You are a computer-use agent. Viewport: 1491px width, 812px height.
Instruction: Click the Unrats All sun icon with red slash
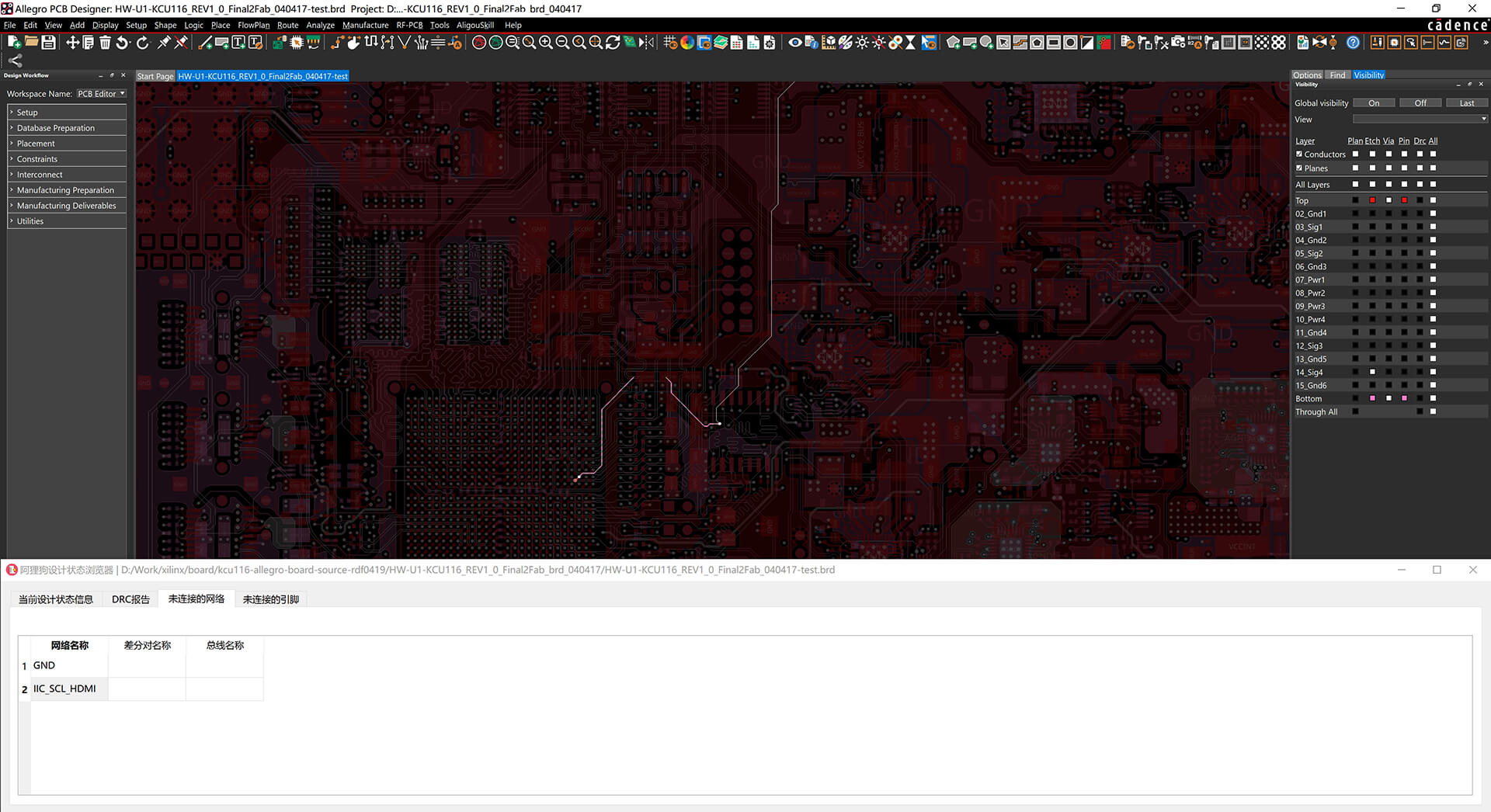coord(878,42)
